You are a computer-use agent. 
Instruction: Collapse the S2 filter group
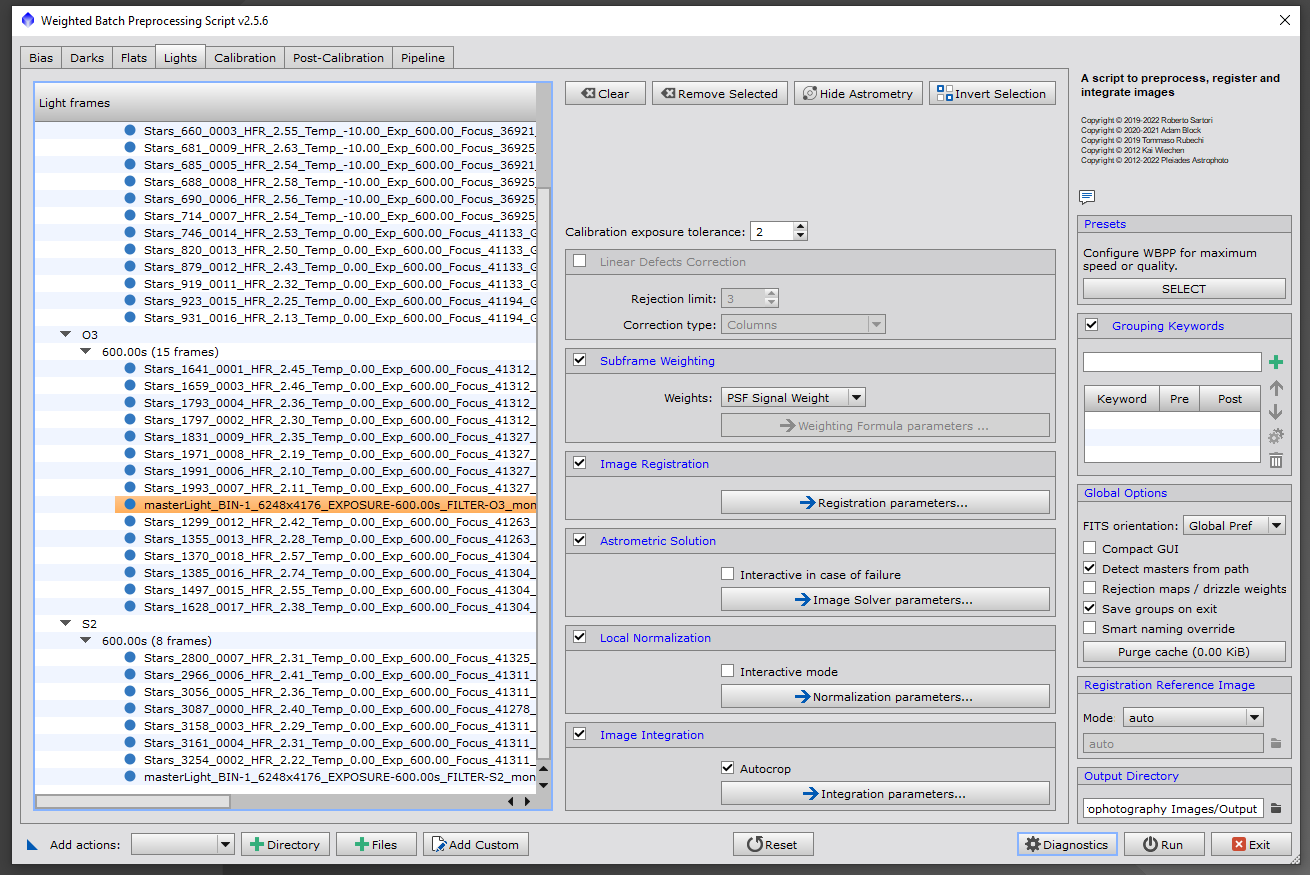pos(66,624)
